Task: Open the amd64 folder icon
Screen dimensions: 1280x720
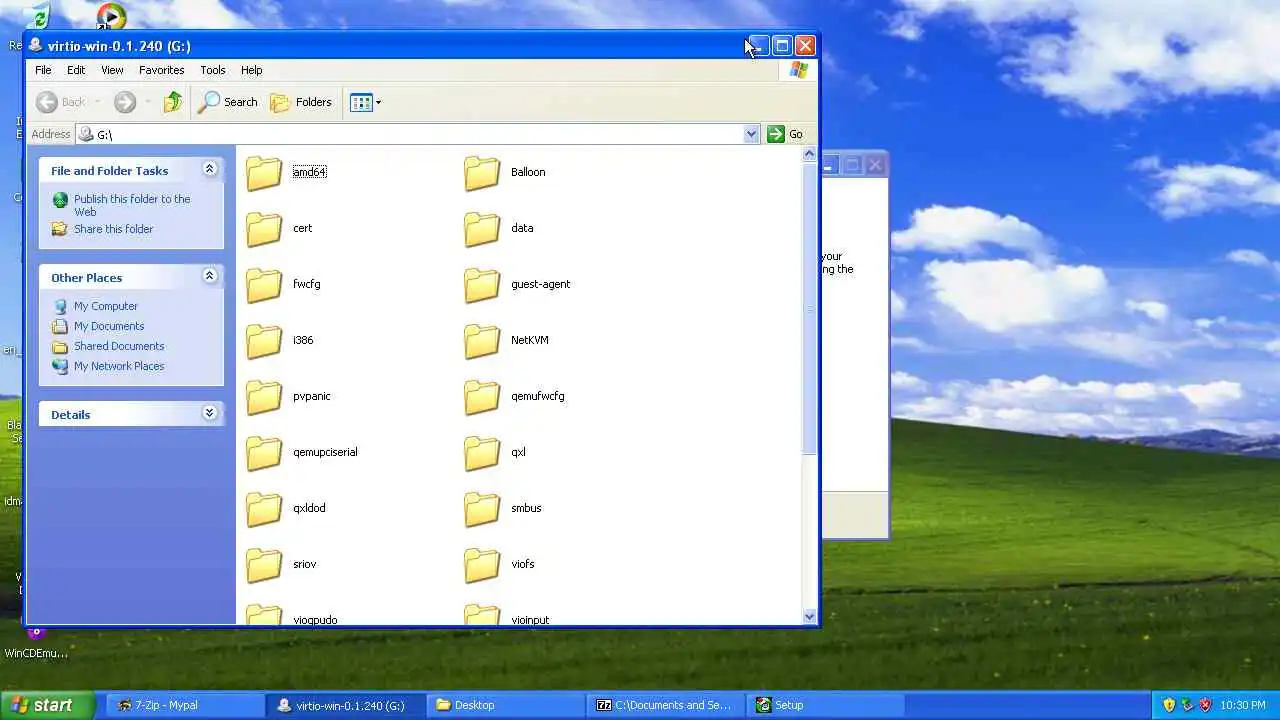Action: click(x=264, y=172)
